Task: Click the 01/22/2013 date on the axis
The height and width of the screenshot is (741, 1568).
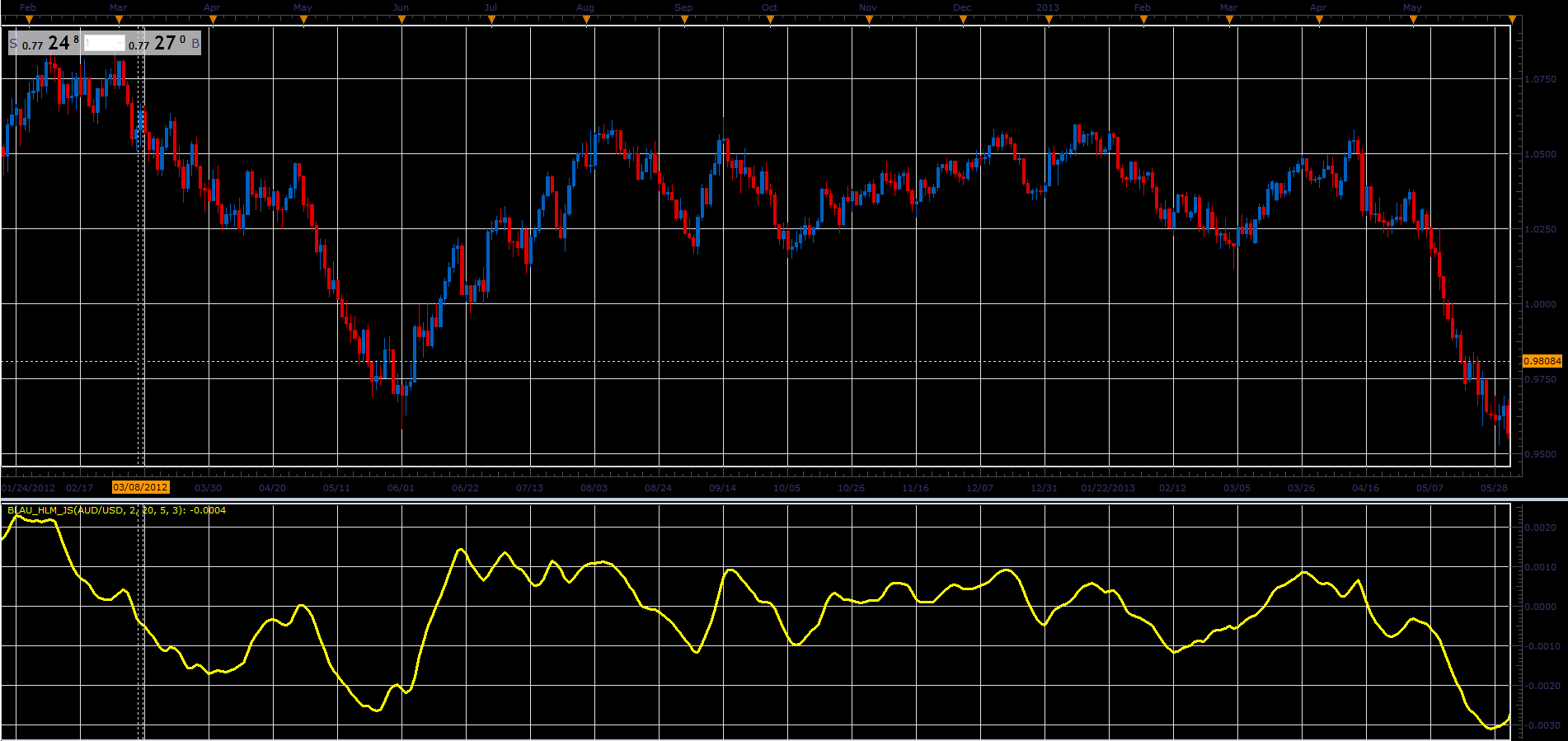Action: (1108, 488)
